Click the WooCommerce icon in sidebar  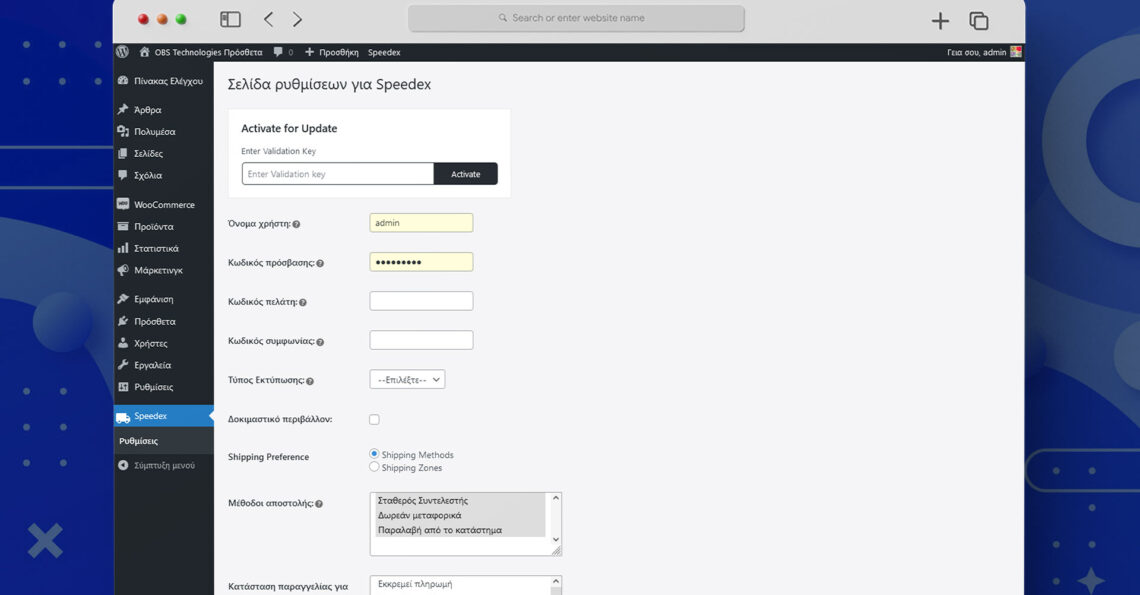tap(123, 204)
